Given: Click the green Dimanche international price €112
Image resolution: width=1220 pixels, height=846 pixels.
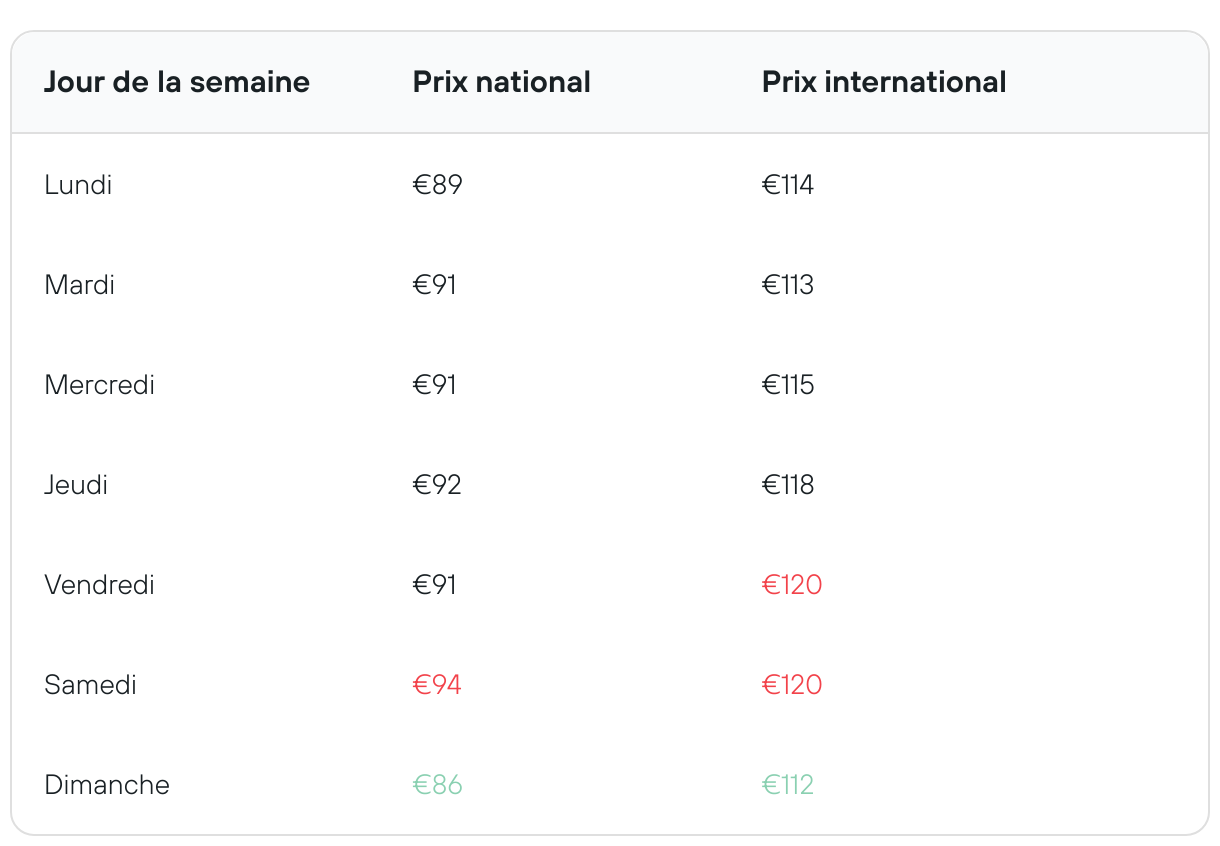Looking at the screenshot, I should (x=788, y=785).
